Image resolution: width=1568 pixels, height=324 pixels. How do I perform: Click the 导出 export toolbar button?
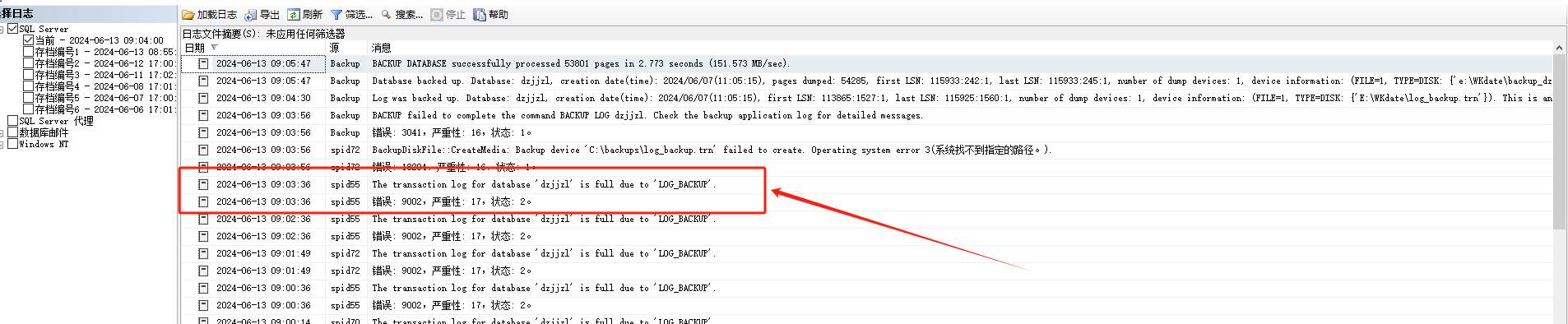[262, 15]
